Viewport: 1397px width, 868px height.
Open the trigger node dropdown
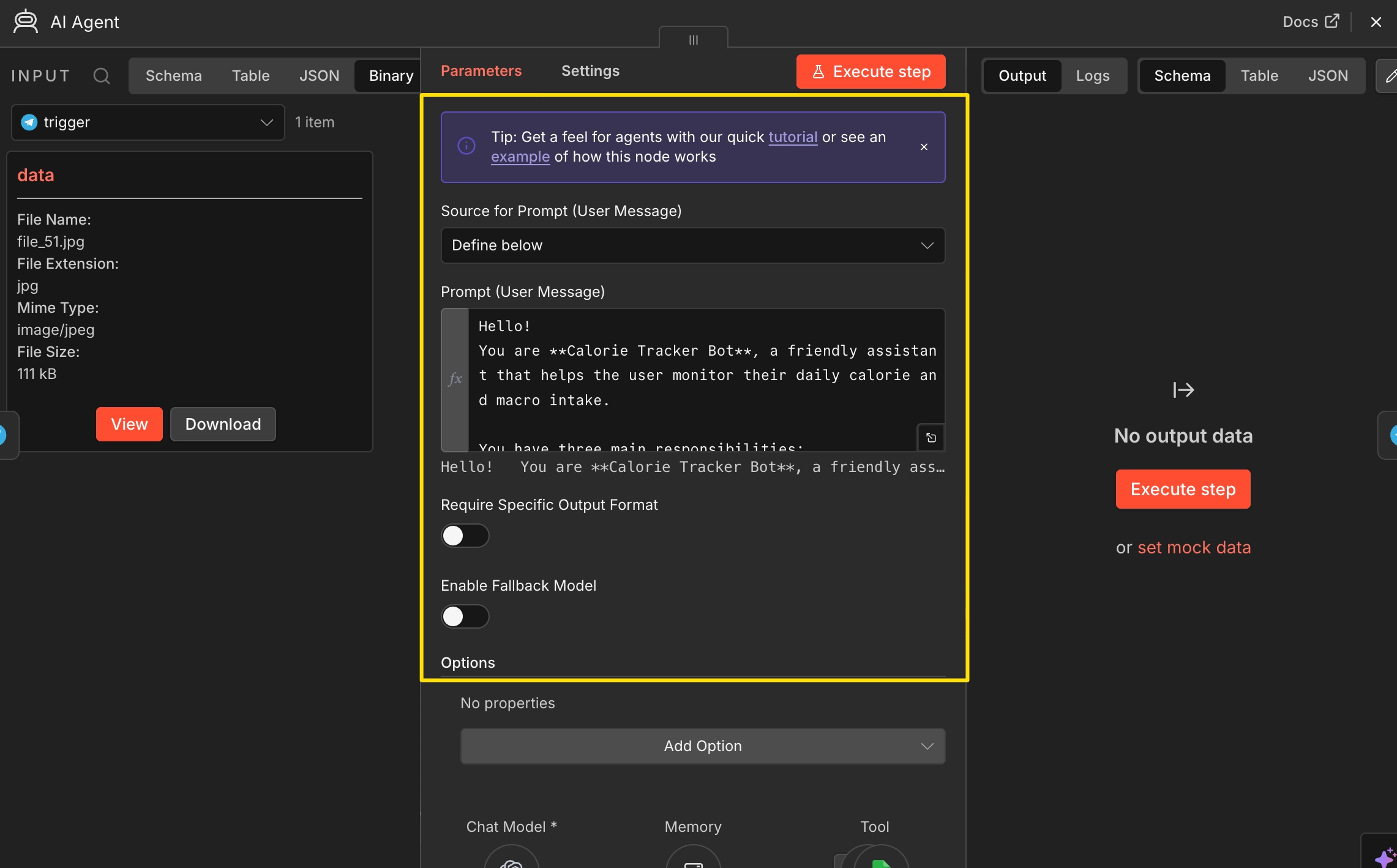point(148,122)
